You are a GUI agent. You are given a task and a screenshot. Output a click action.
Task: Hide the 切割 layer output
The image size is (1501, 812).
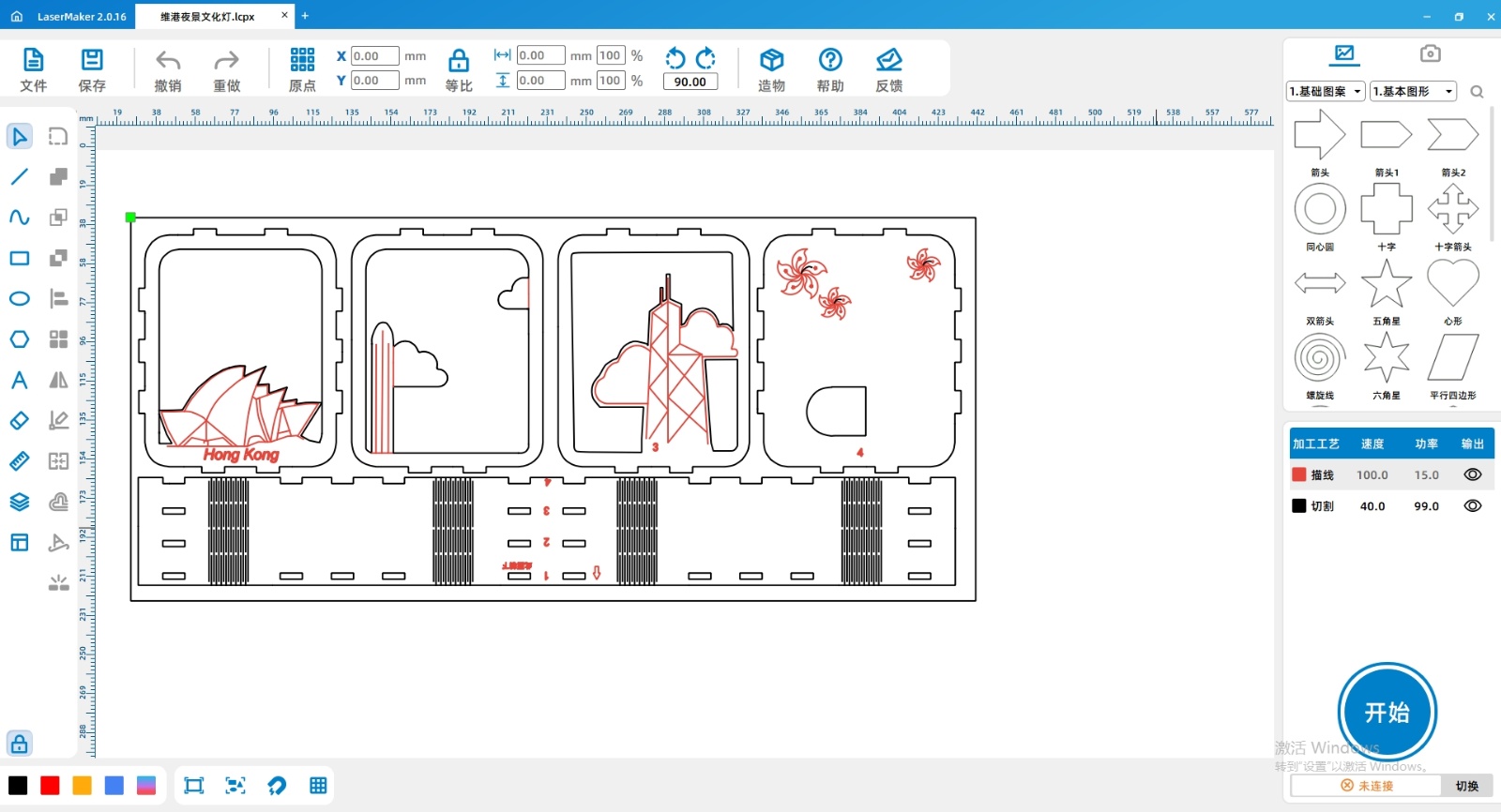1472,506
